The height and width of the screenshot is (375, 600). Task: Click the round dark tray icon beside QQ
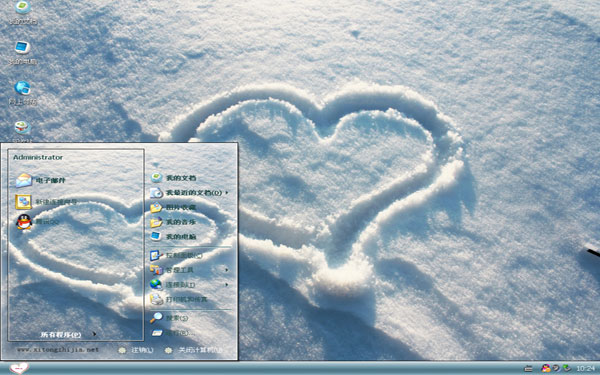556,368
